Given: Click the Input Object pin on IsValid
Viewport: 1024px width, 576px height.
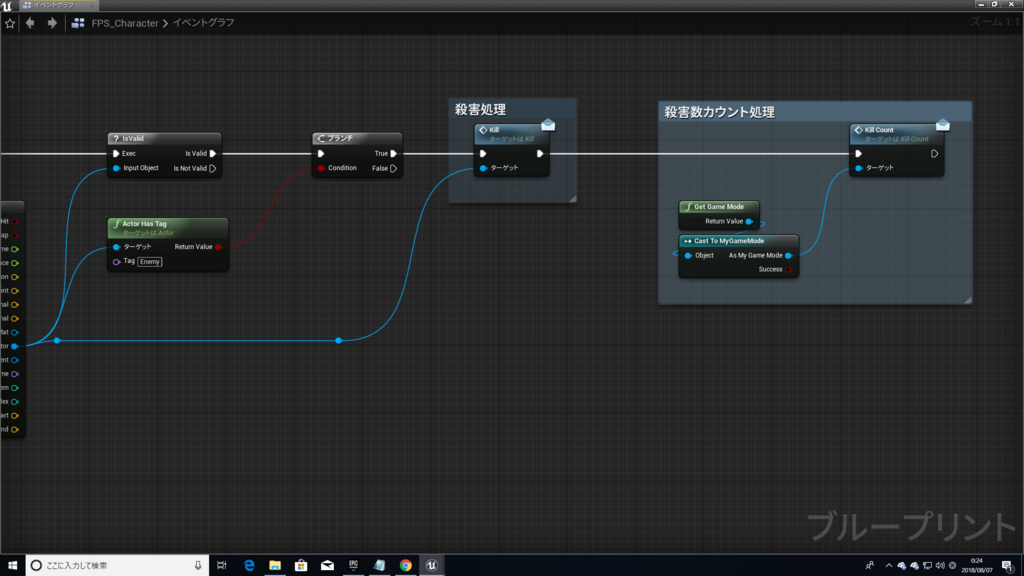Looking at the screenshot, I should click(x=116, y=168).
